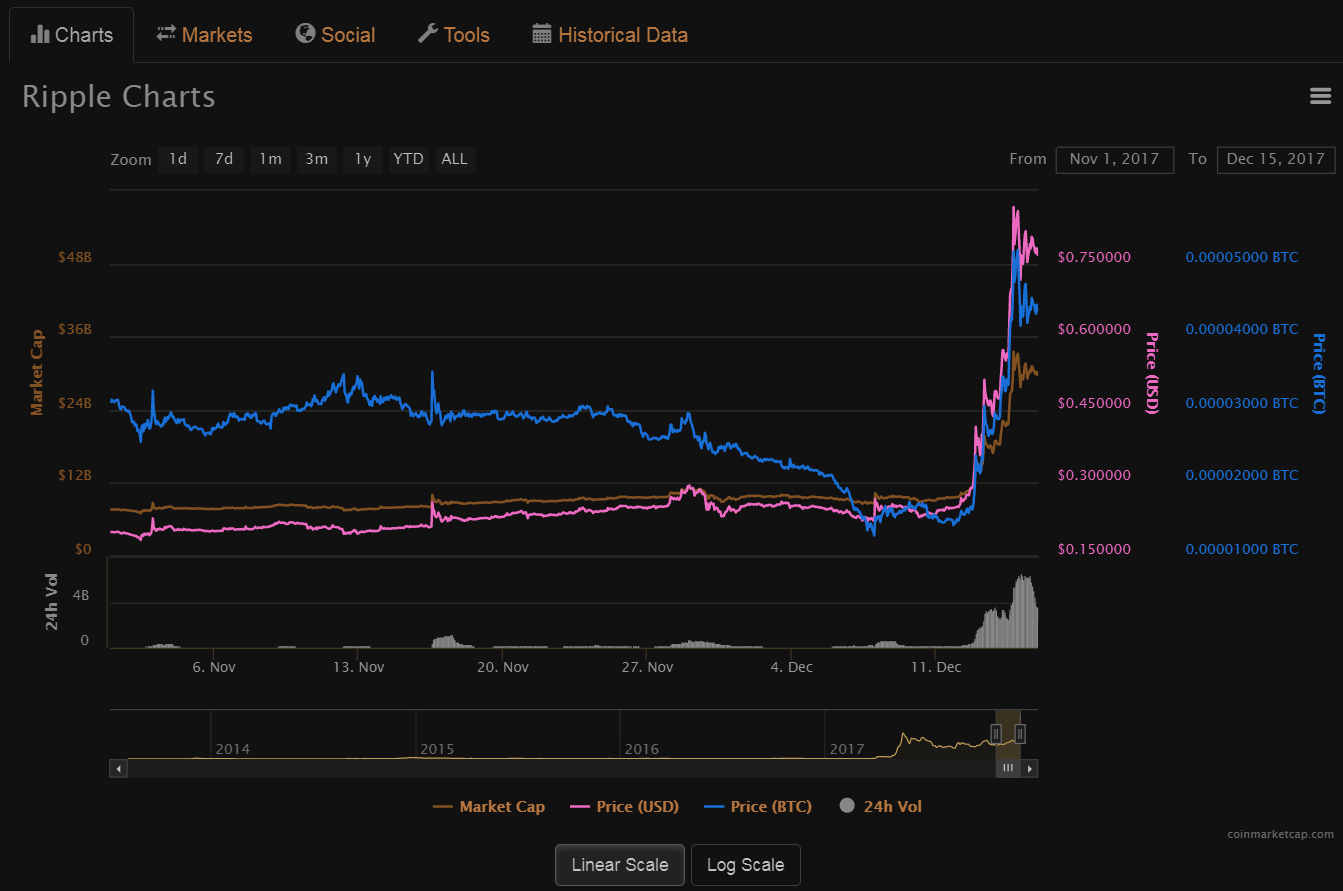The image size is (1343, 891).
Task: Click the navigator left scroll arrow
Action: [118, 768]
